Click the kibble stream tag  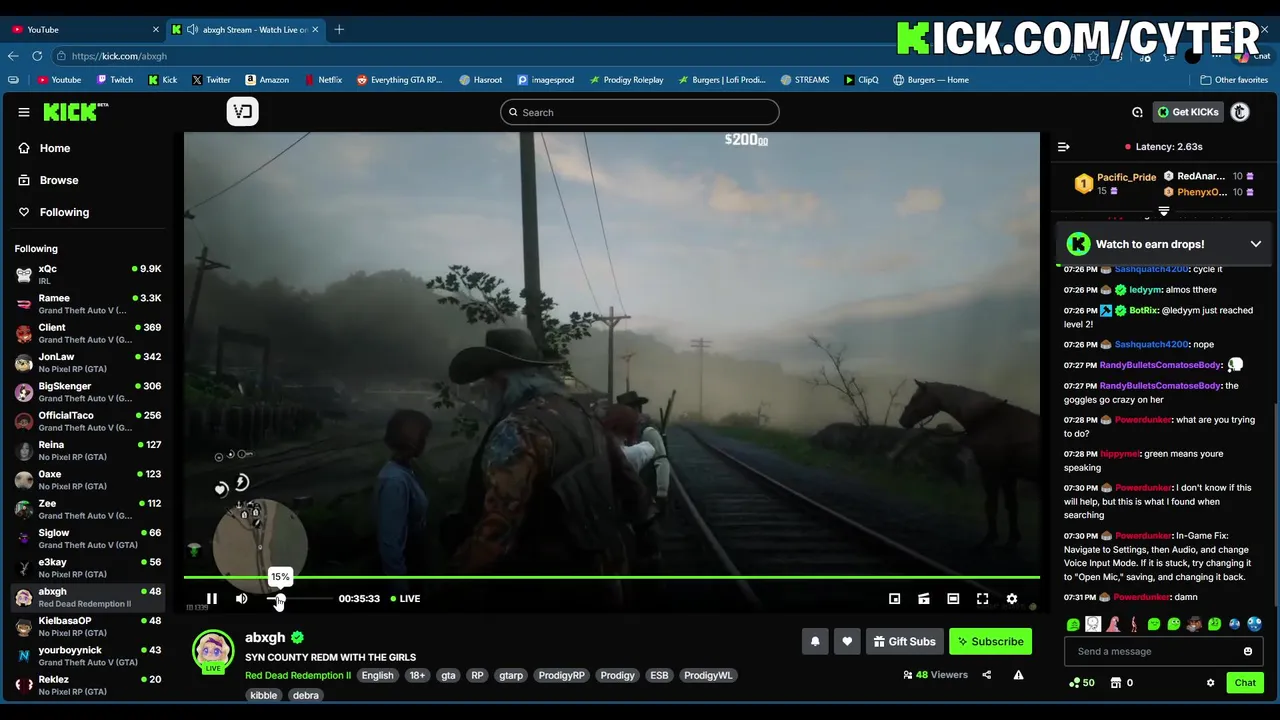(264, 695)
